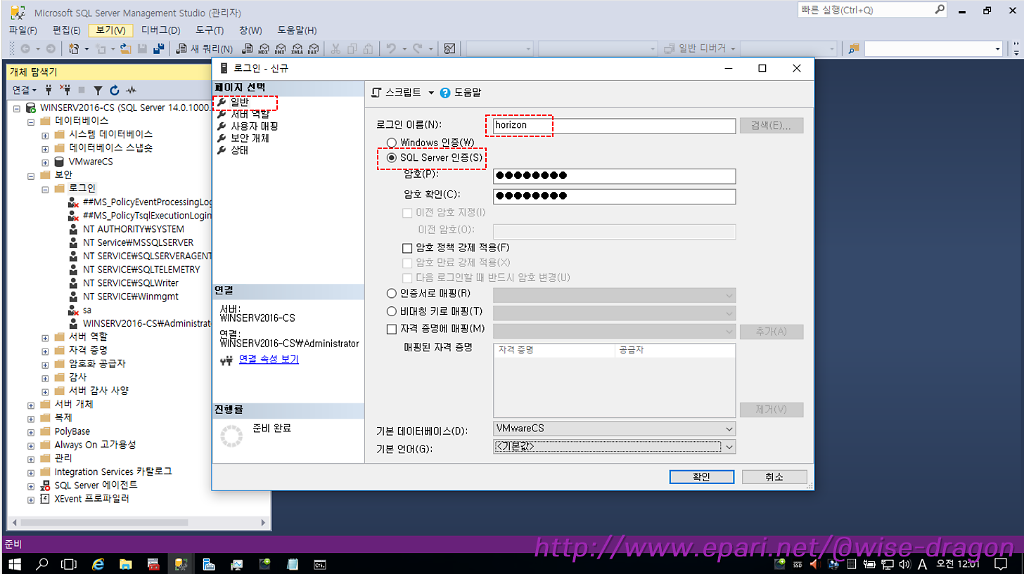Click the Object Explorer horizontal scrollbar
1024x574 pixels.
pyautogui.click(x=138, y=522)
